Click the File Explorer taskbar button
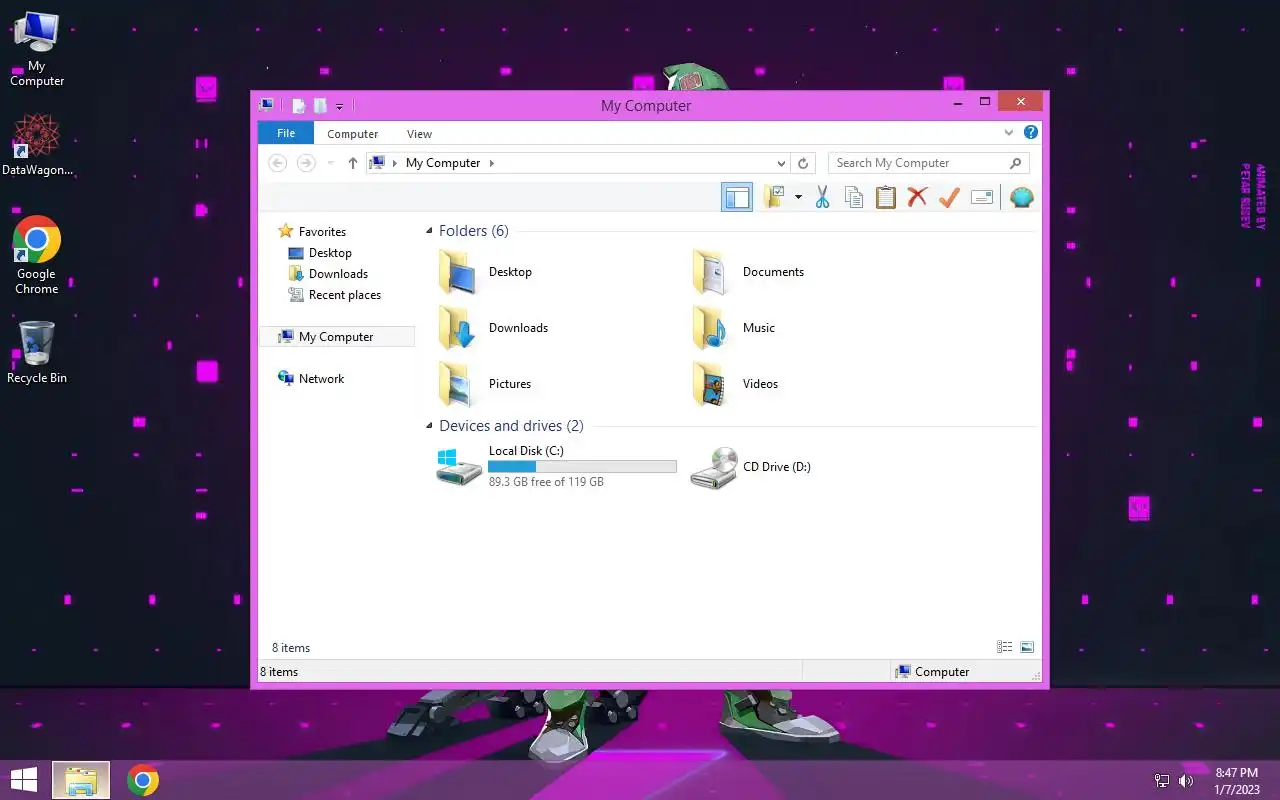 [x=81, y=780]
